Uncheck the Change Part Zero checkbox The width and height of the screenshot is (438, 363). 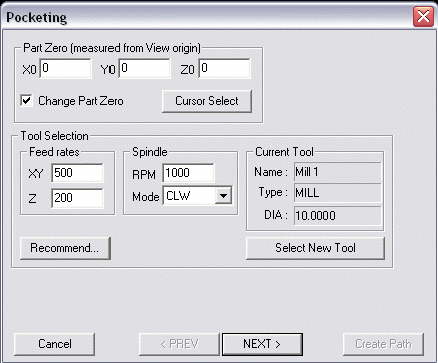click(x=26, y=100)
